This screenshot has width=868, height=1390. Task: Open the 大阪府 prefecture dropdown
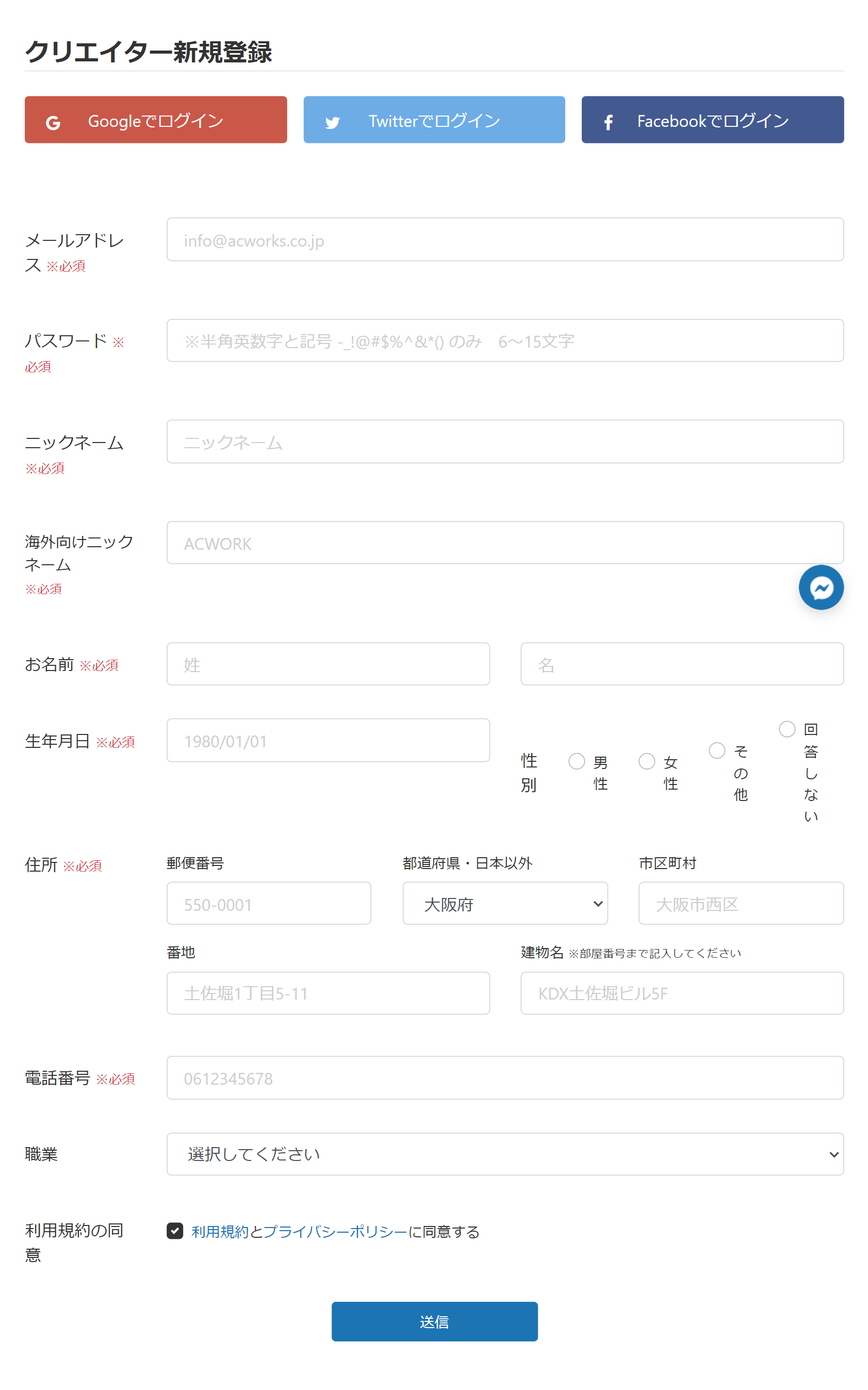504,903
